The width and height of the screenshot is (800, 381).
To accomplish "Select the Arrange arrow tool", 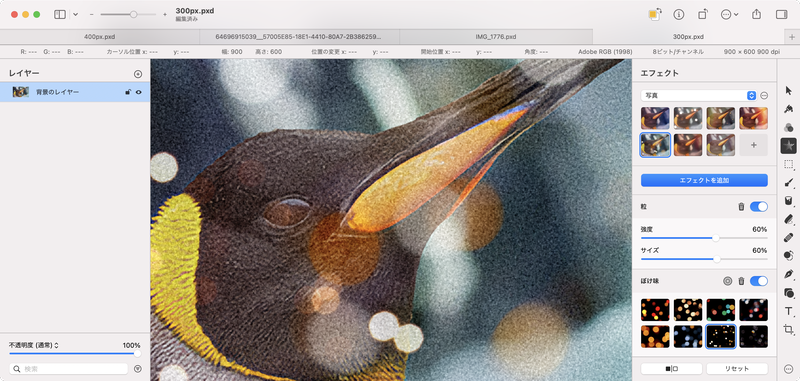I will pos(788,90).
